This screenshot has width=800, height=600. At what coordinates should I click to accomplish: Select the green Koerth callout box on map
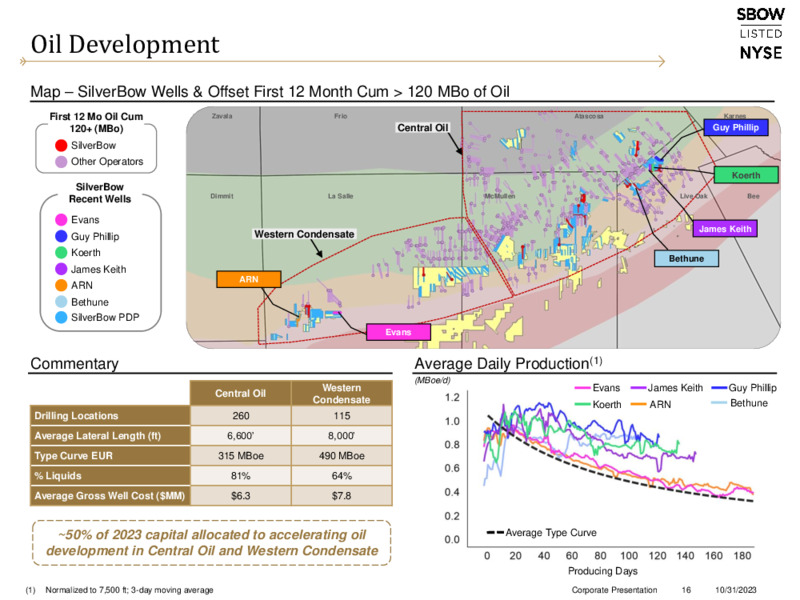click(x=746, y=175)
